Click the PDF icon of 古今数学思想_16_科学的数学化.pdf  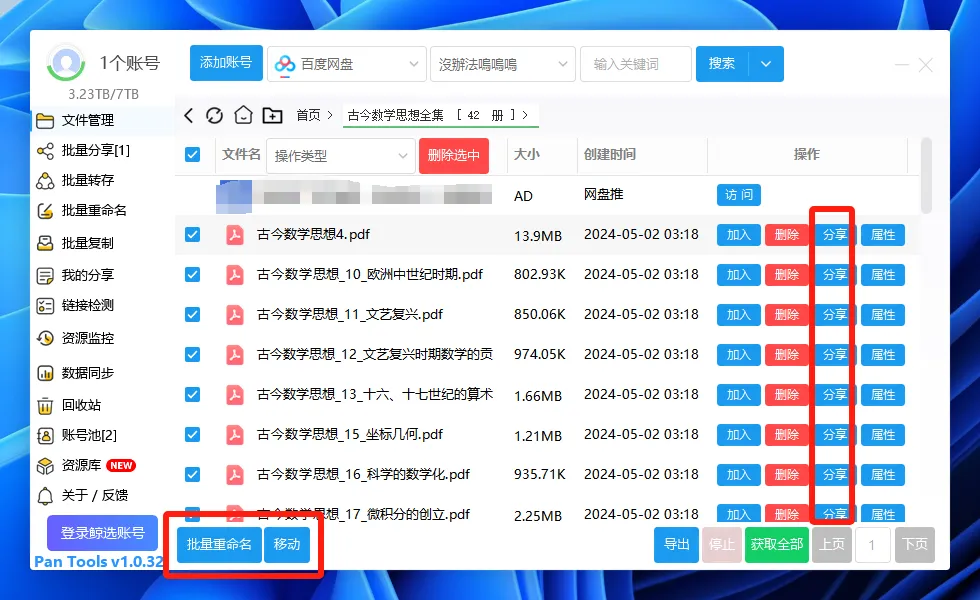click(235, 475)
